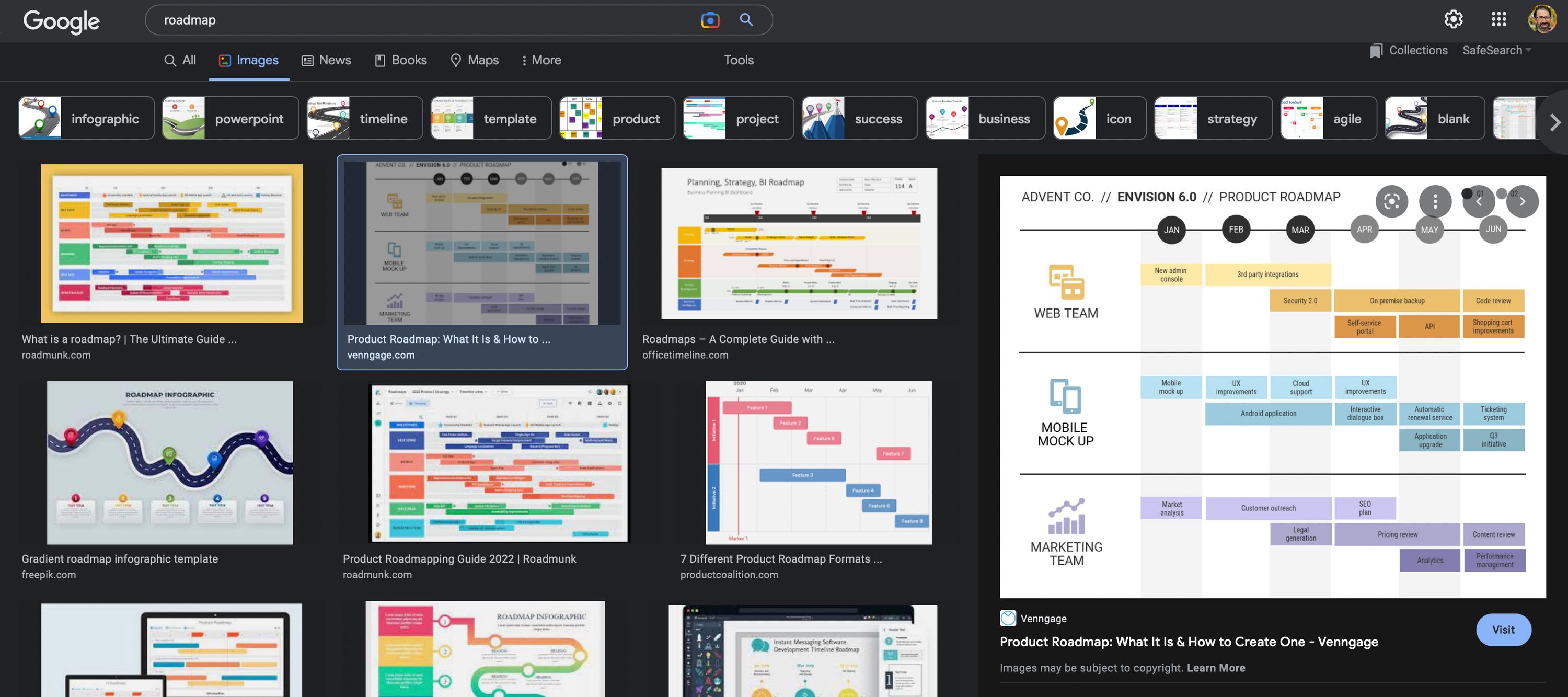The image size is (1568, 697).
Task: Open the Learn More copyright link
Action: point(1216,668)
